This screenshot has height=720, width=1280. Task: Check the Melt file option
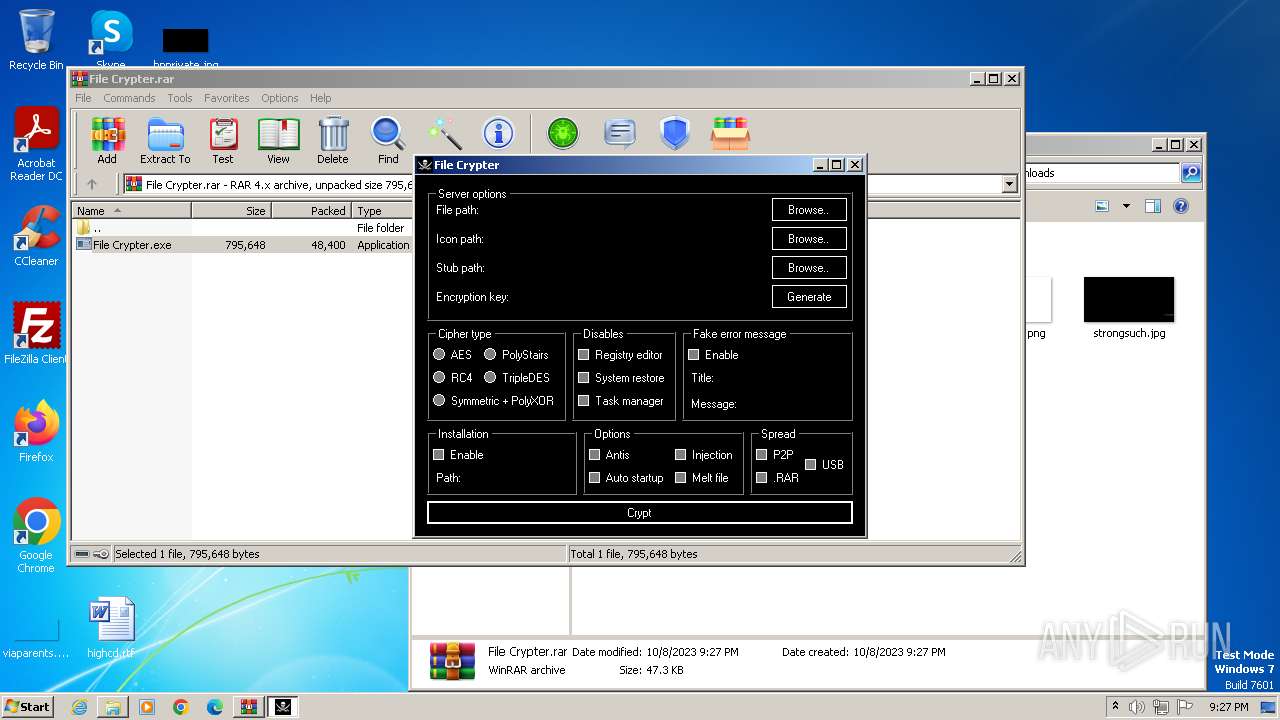click(x=681, y=477)
